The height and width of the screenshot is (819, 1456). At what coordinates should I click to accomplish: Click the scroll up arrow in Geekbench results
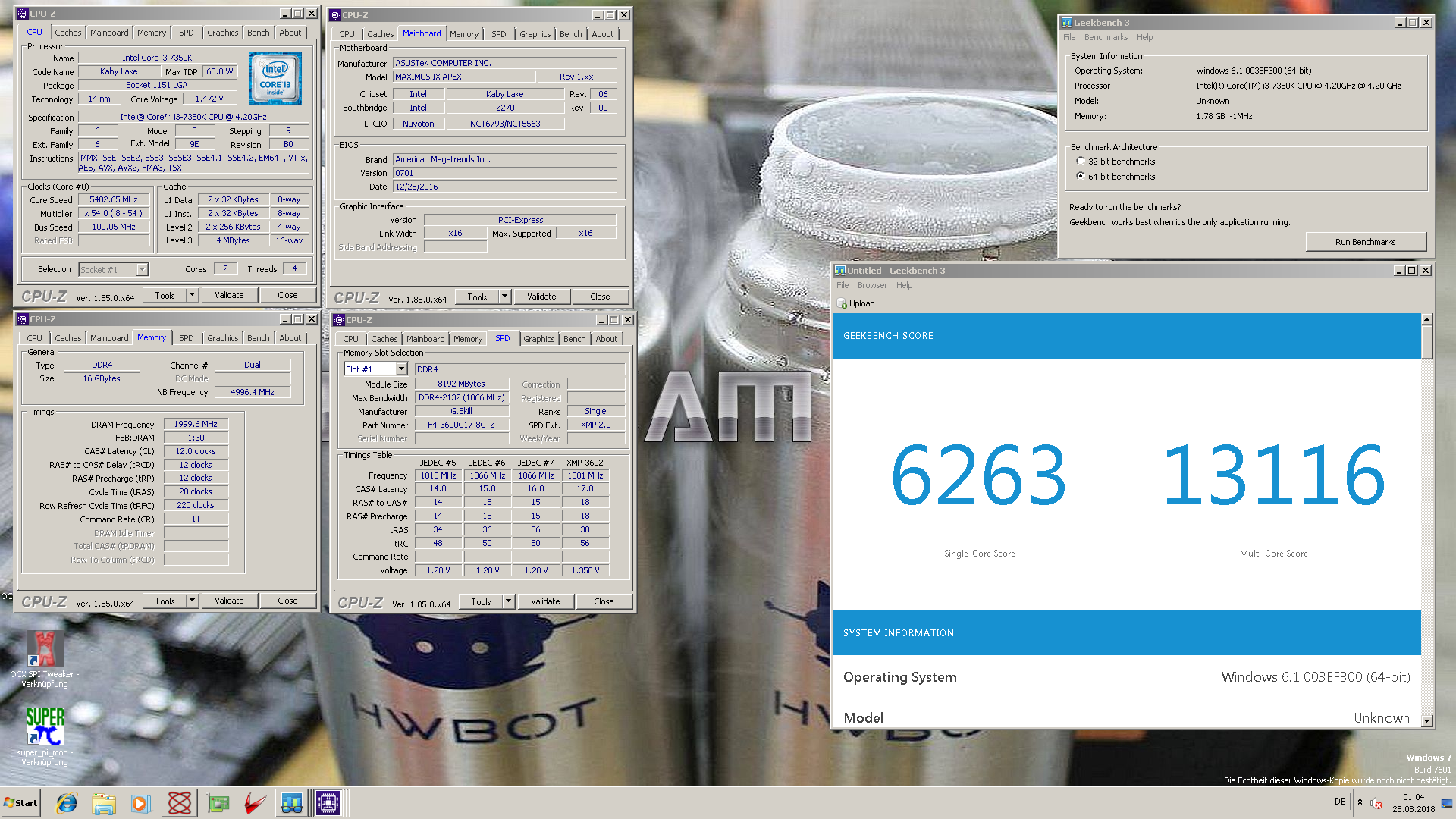click(1426, 319)
